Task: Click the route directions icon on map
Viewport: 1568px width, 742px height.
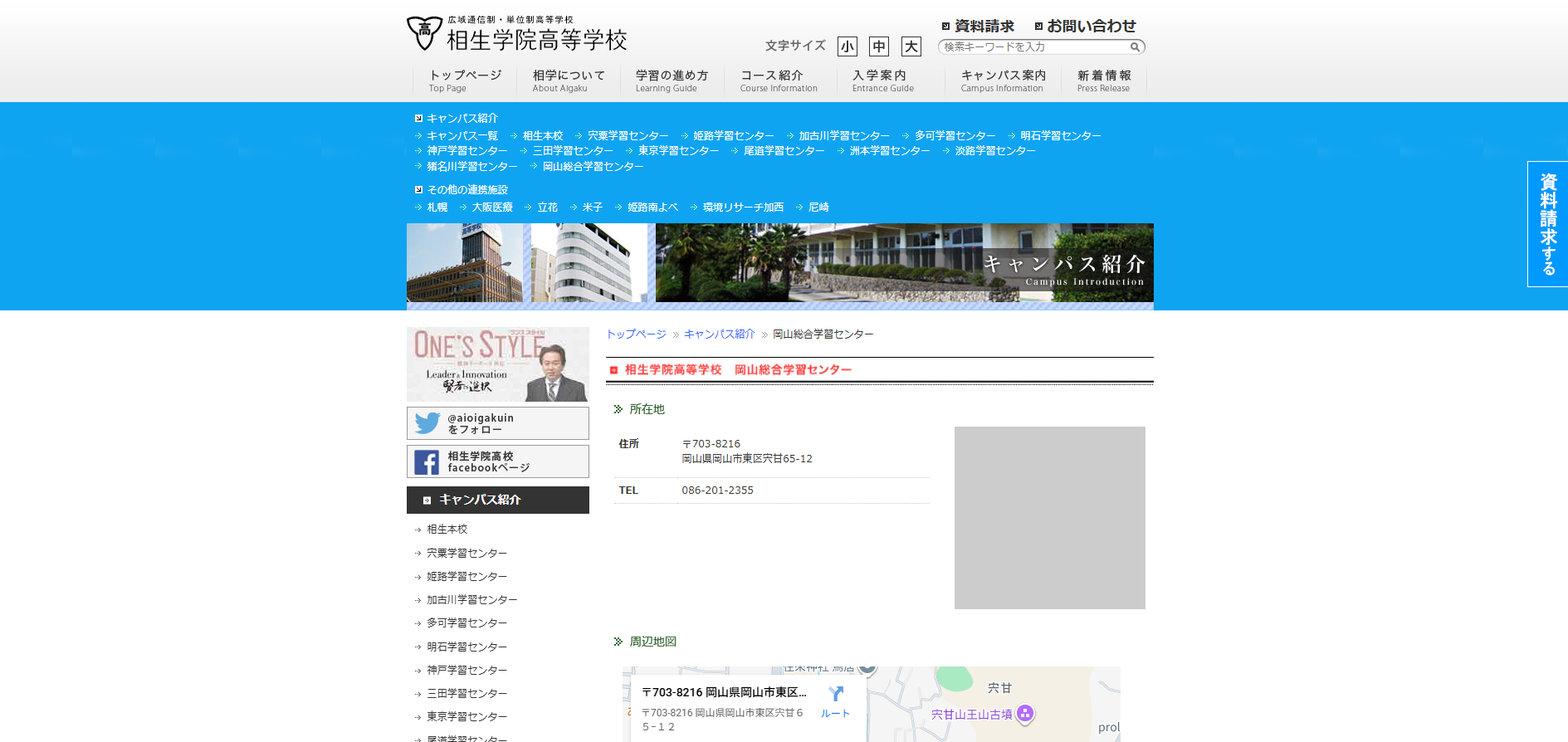Action: click(835, 694)
